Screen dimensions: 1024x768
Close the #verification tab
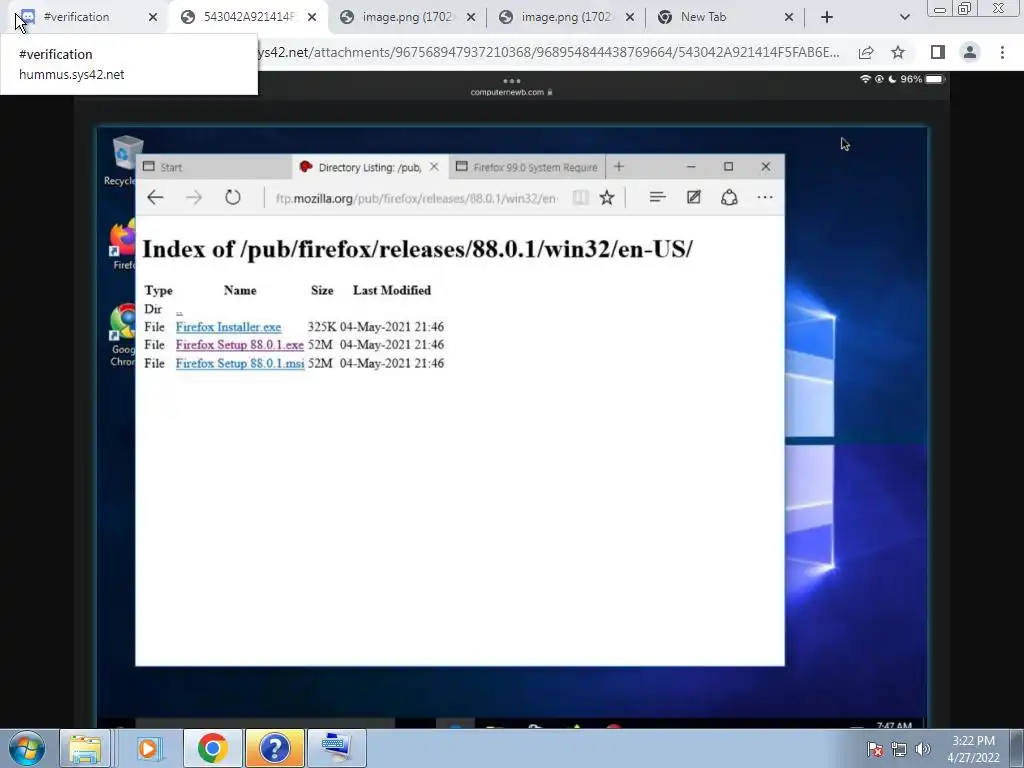pos(153,18)
